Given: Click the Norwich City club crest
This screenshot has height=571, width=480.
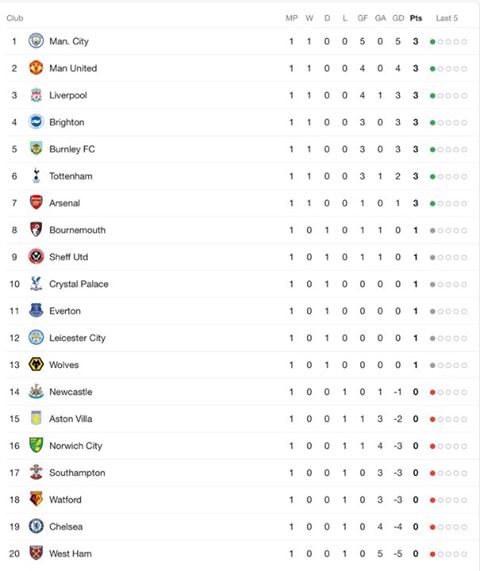Looking at the screenshot, I should (36, 445).
